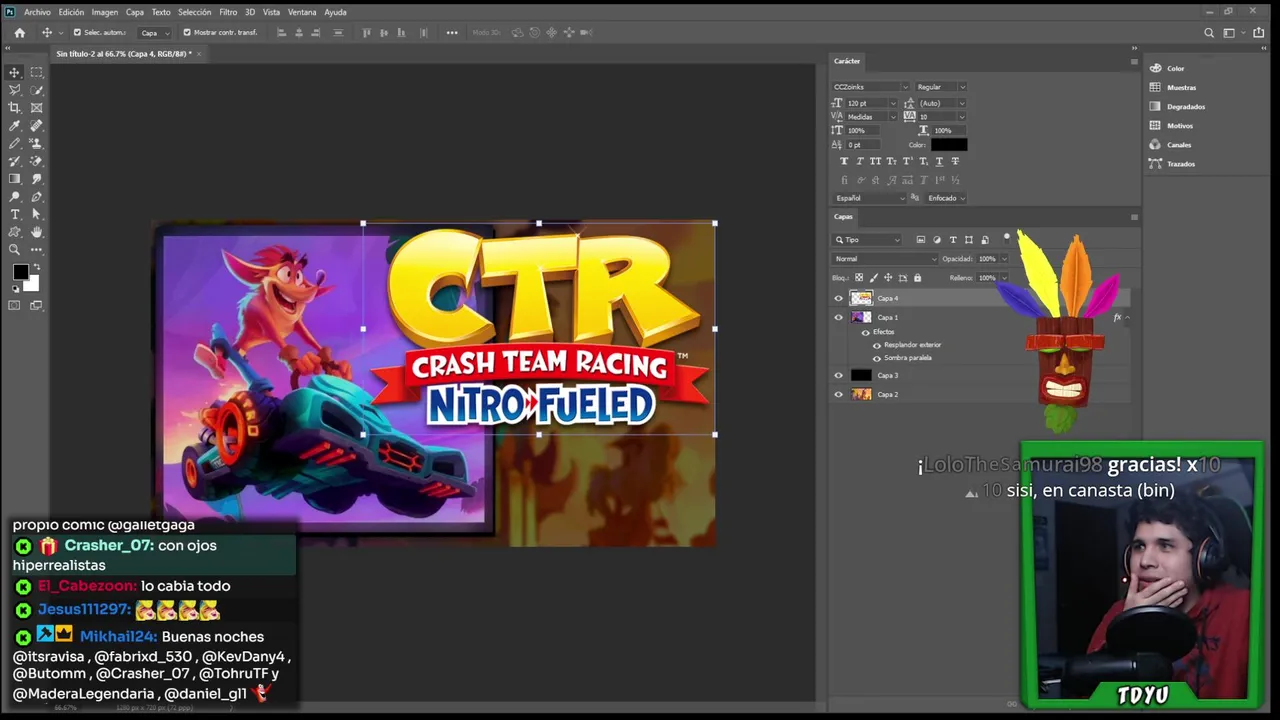Open the Carácter panel menu icon
This screenshot has width=1280, height=720.
[x=1134, y=61]
